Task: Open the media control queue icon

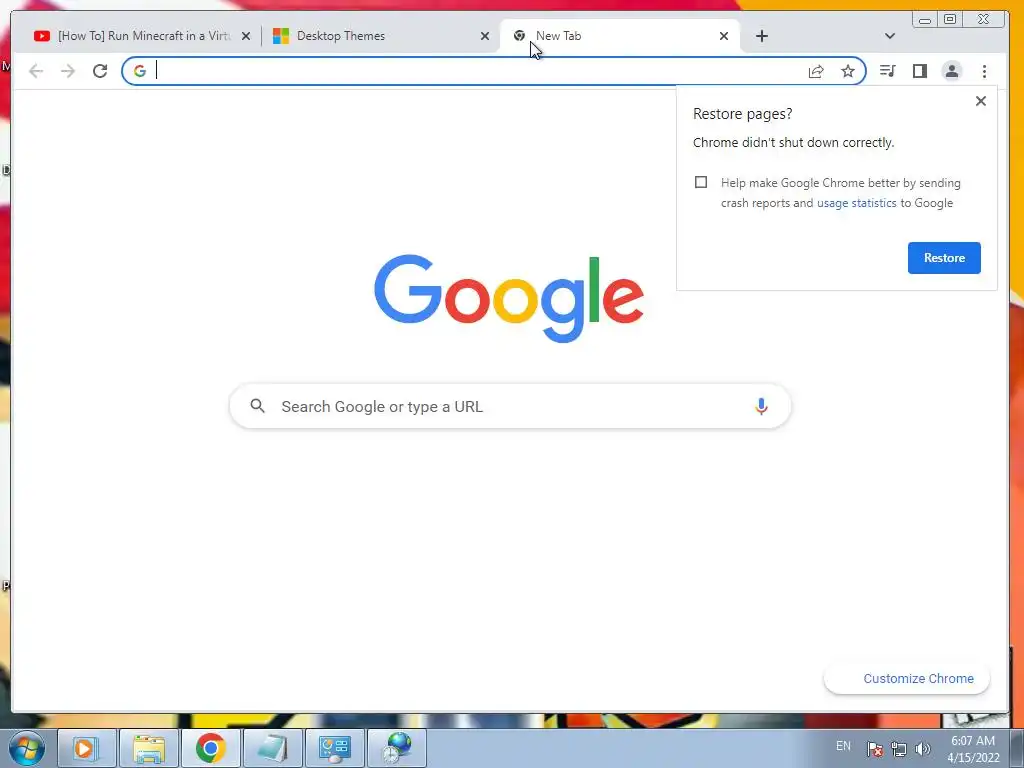Action: coord(887,71)
